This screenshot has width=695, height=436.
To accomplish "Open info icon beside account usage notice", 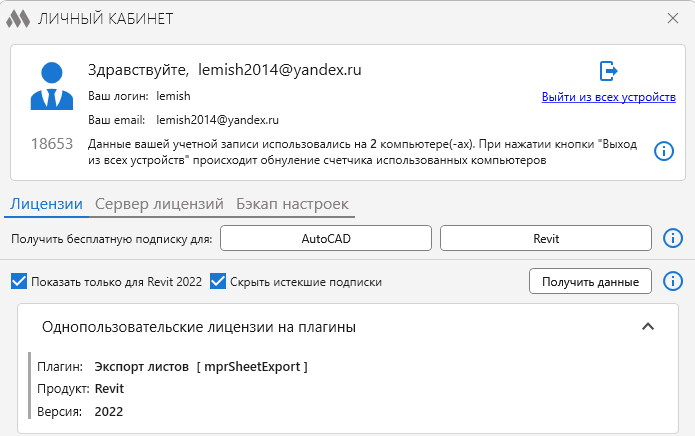I will [x=663, y=151].
